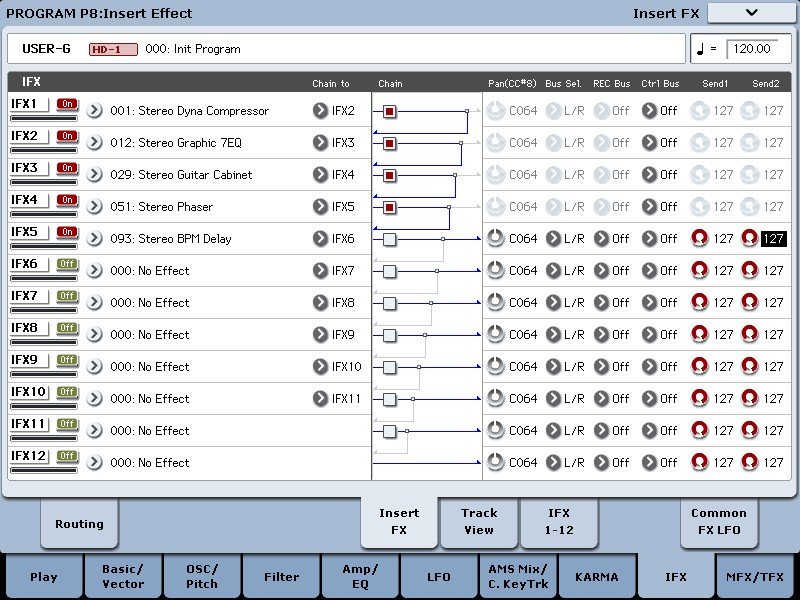Click the IFX7 chain routing box

click(390, 303)
